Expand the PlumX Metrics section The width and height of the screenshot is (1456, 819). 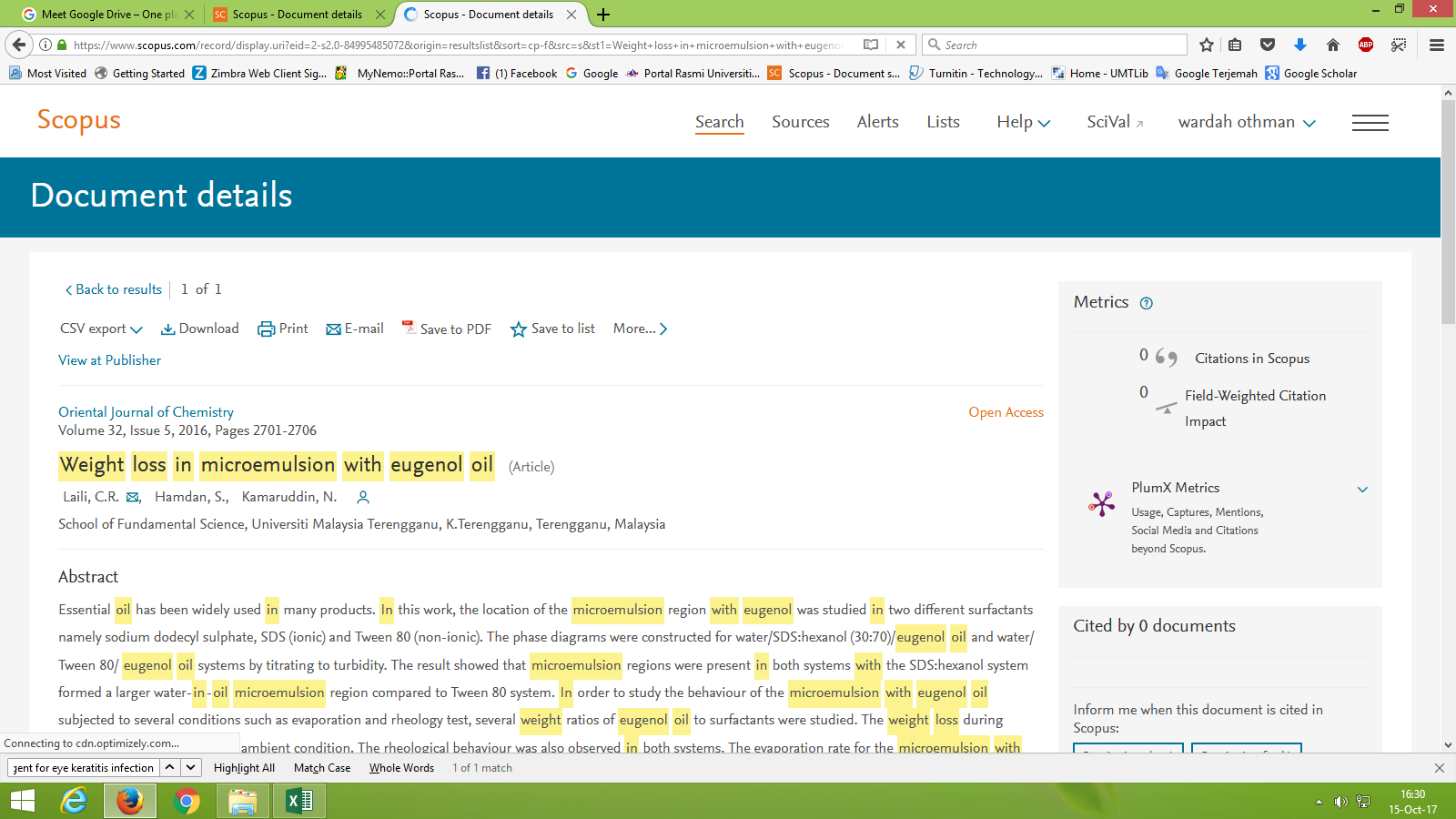tap(1362, 490)
